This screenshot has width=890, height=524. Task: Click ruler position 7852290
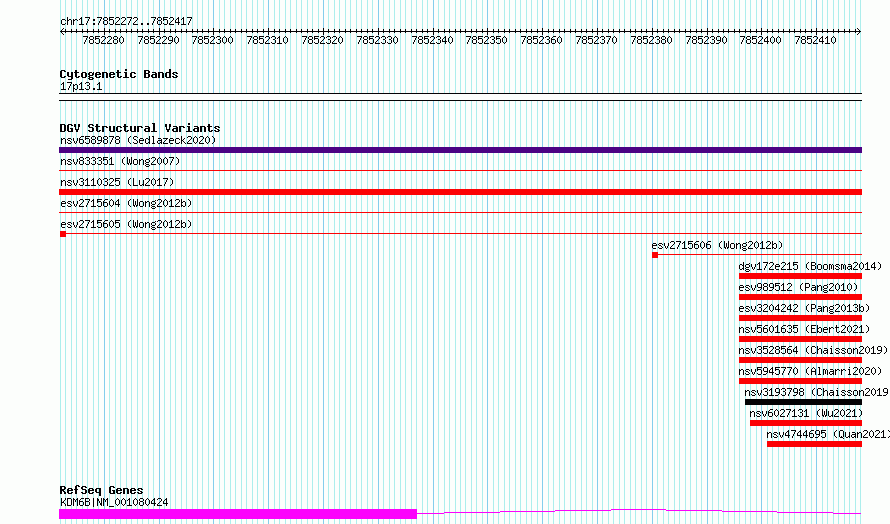158,40
